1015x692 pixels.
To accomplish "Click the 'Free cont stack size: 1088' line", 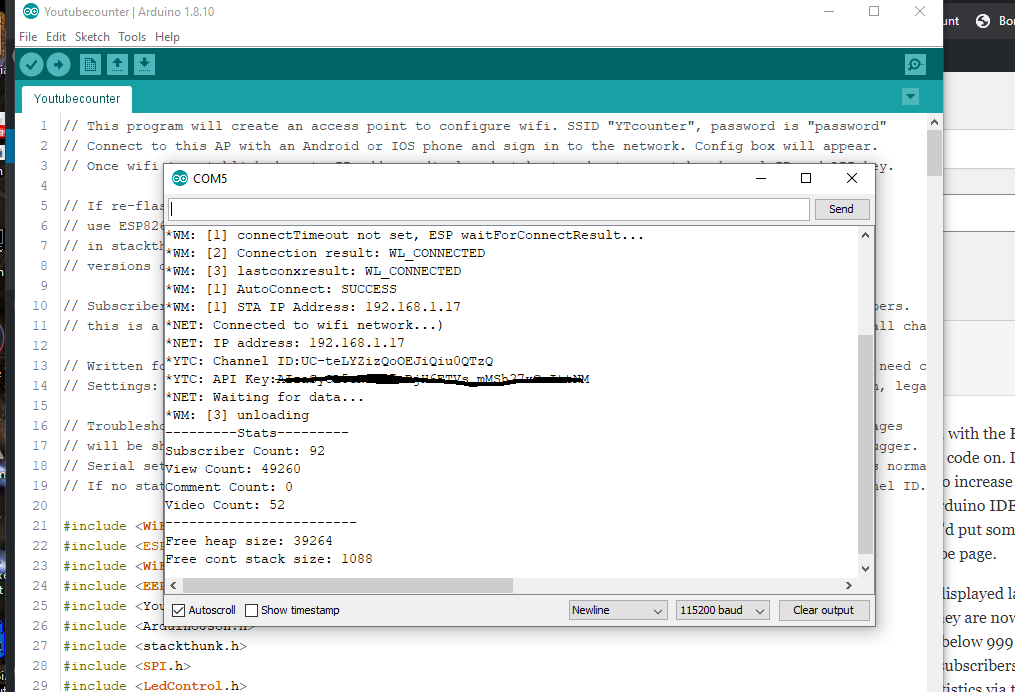I will (269, 559).
